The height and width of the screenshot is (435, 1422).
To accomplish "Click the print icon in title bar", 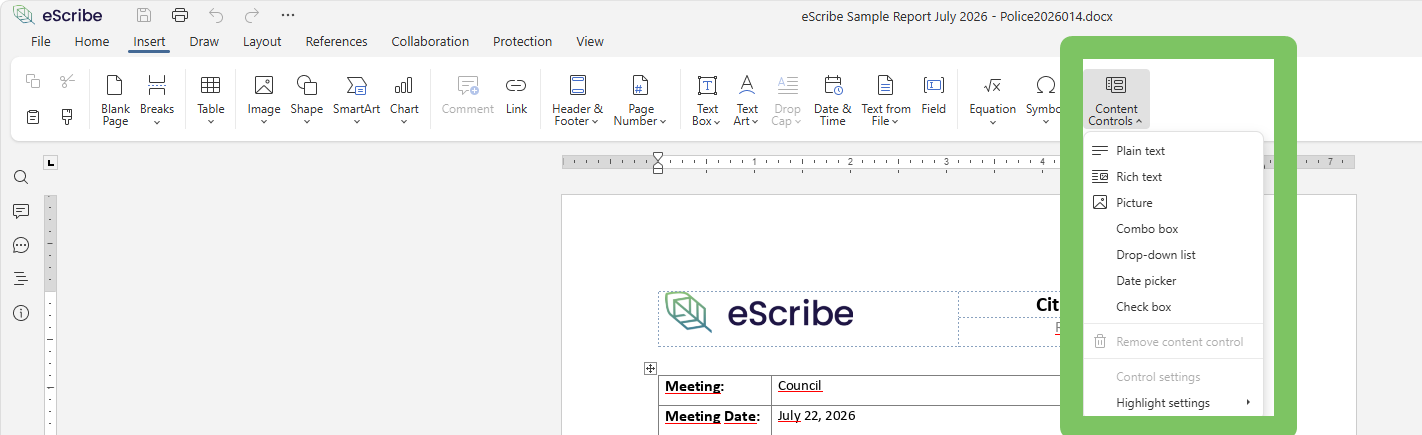I will 180,15.
